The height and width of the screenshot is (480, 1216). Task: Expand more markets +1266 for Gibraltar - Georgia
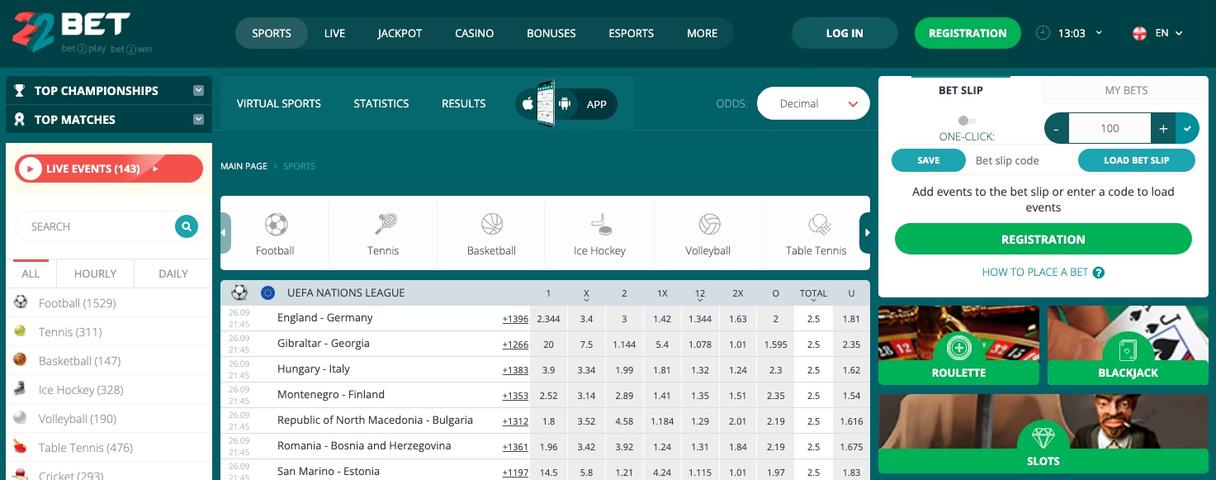[x=515, y=344]
